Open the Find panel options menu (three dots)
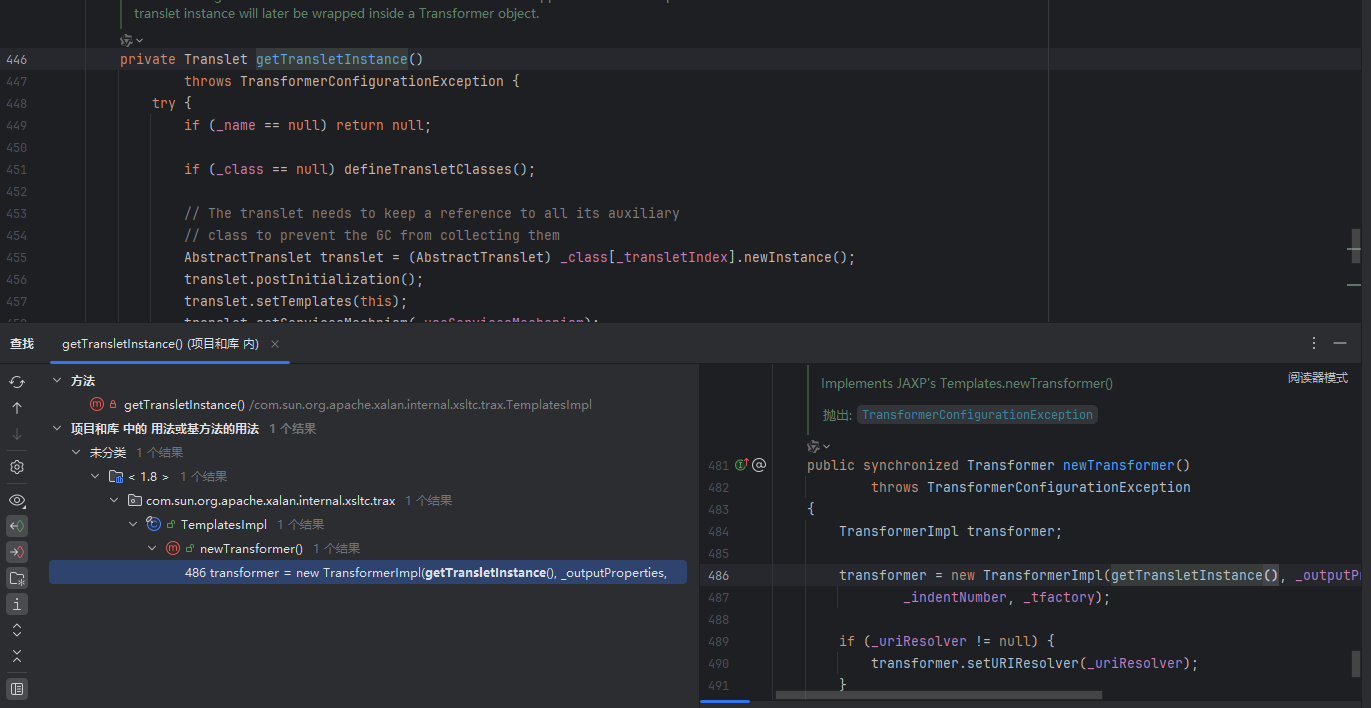1371x708 pixels. (x=1314, y=343)
